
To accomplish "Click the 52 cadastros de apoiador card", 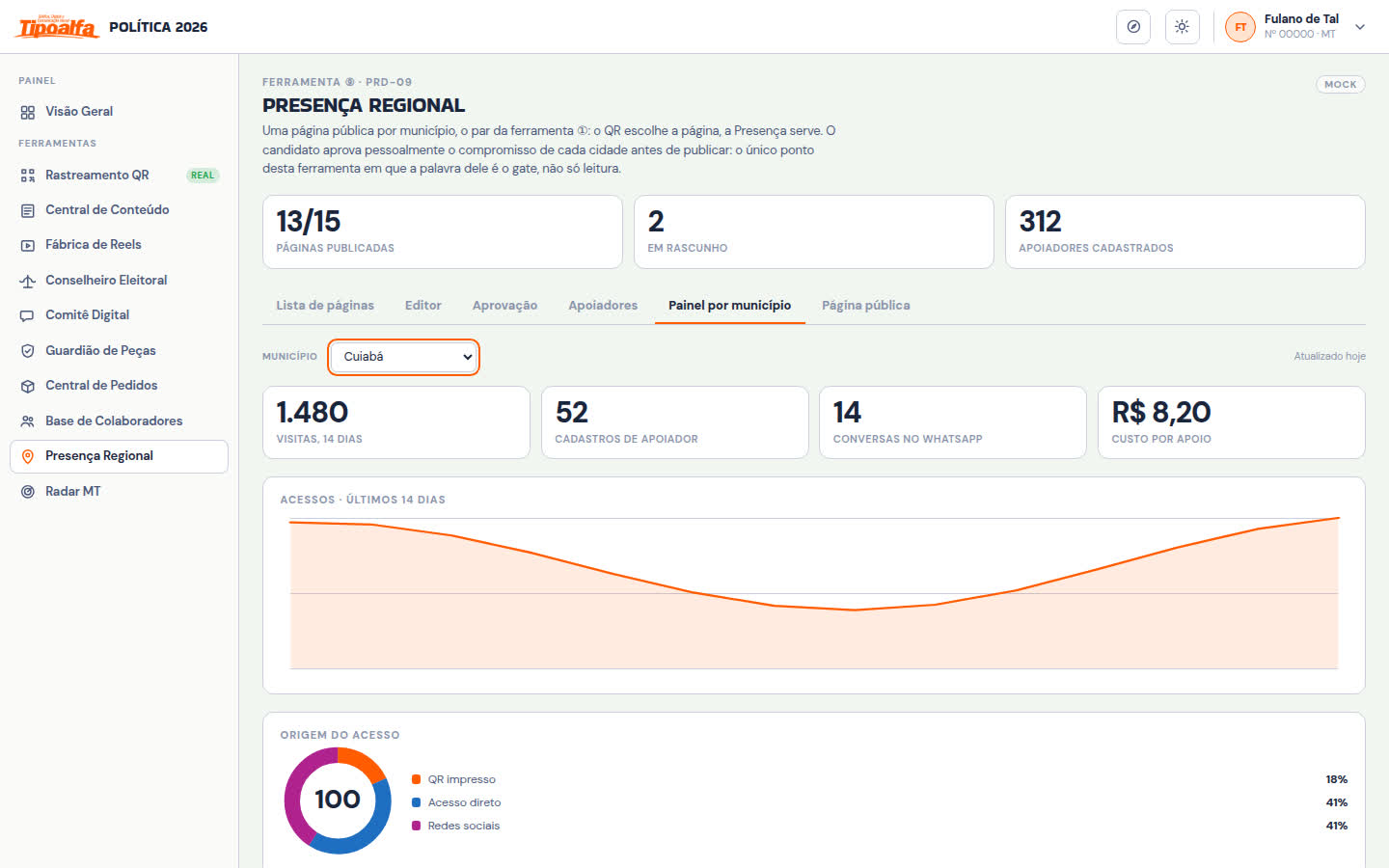I will click(675, 422).
